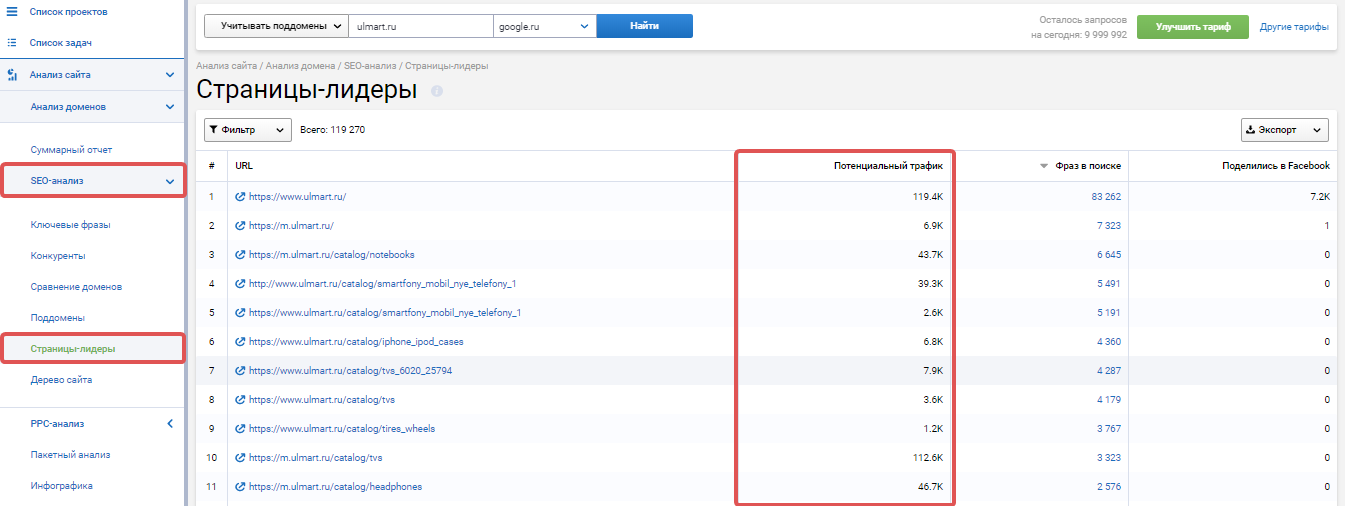Open external link icon for tires_wheels row
This screenshot has height=506, width=1345.
tap(240, 429)
